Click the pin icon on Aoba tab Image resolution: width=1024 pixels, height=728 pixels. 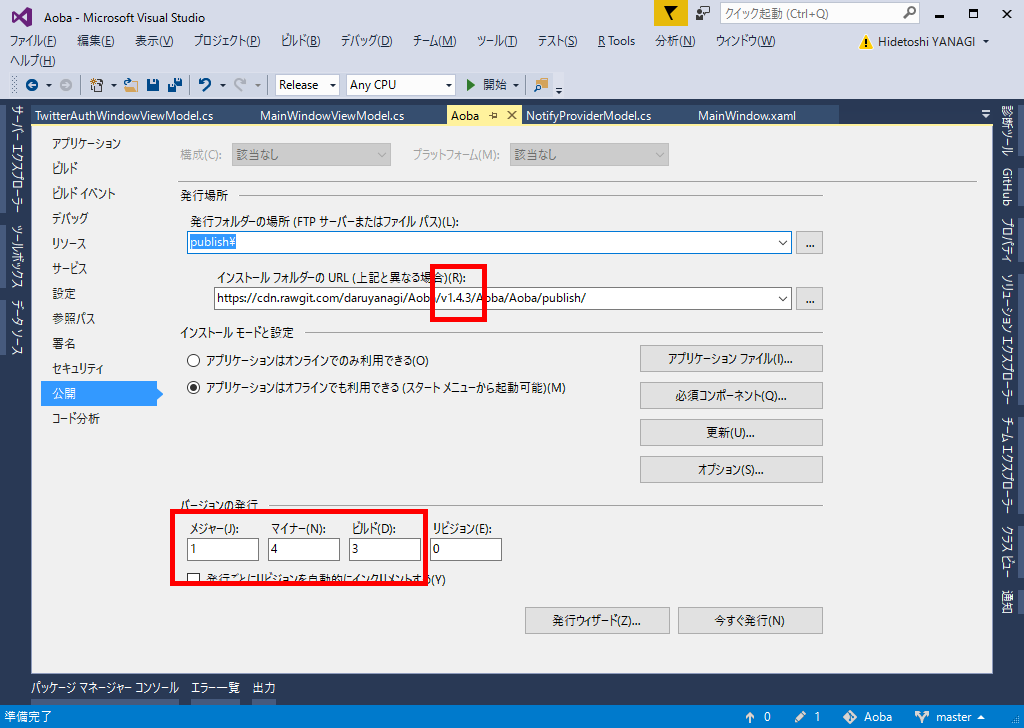[494, 116]
